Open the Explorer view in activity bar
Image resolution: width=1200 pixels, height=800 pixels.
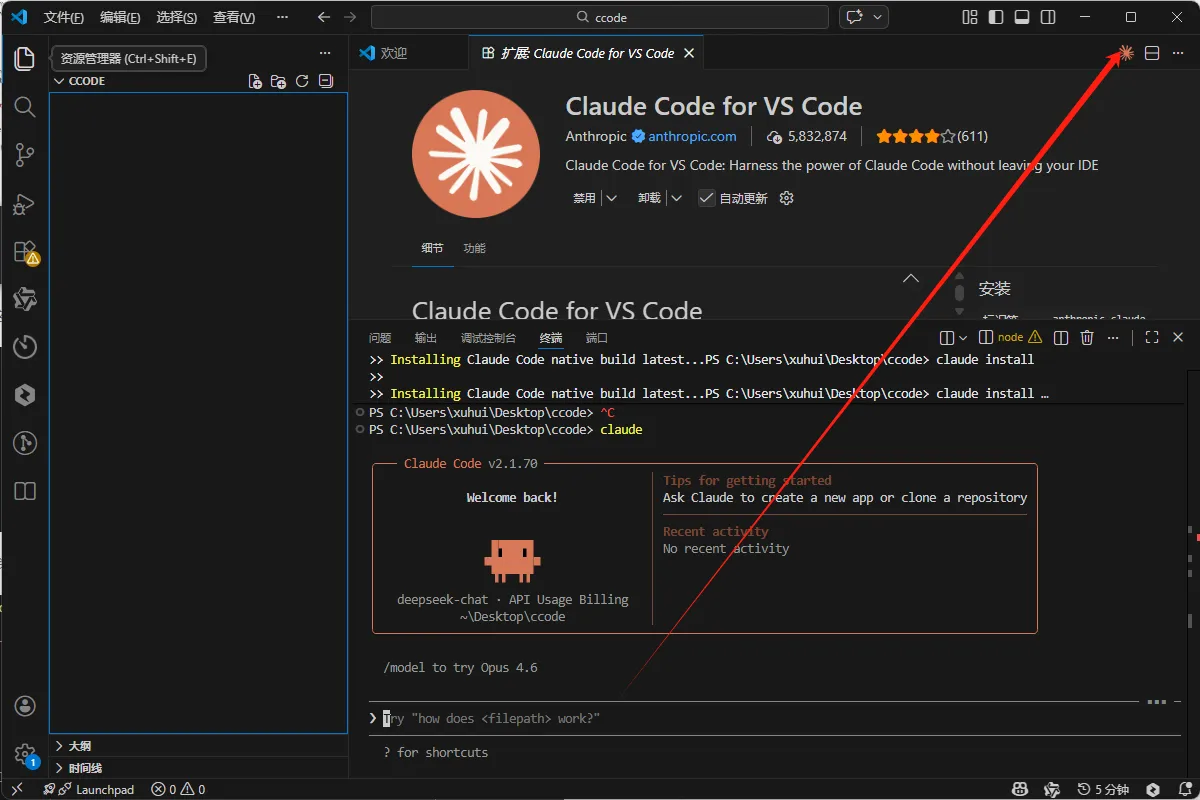pyautogui.click(x=25, y=59)
